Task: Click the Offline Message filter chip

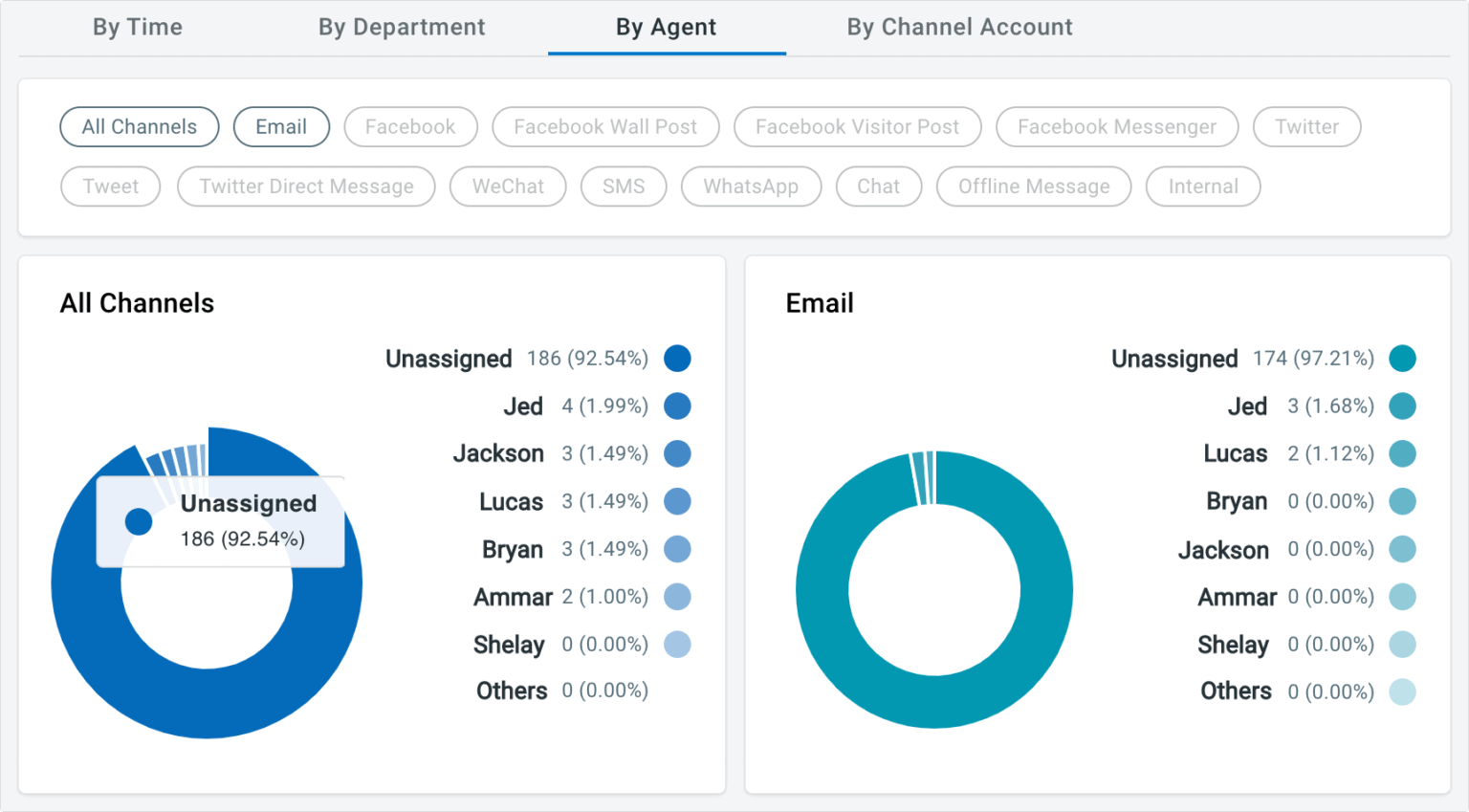Action: pyautogui.click(x=1033, y=187)
